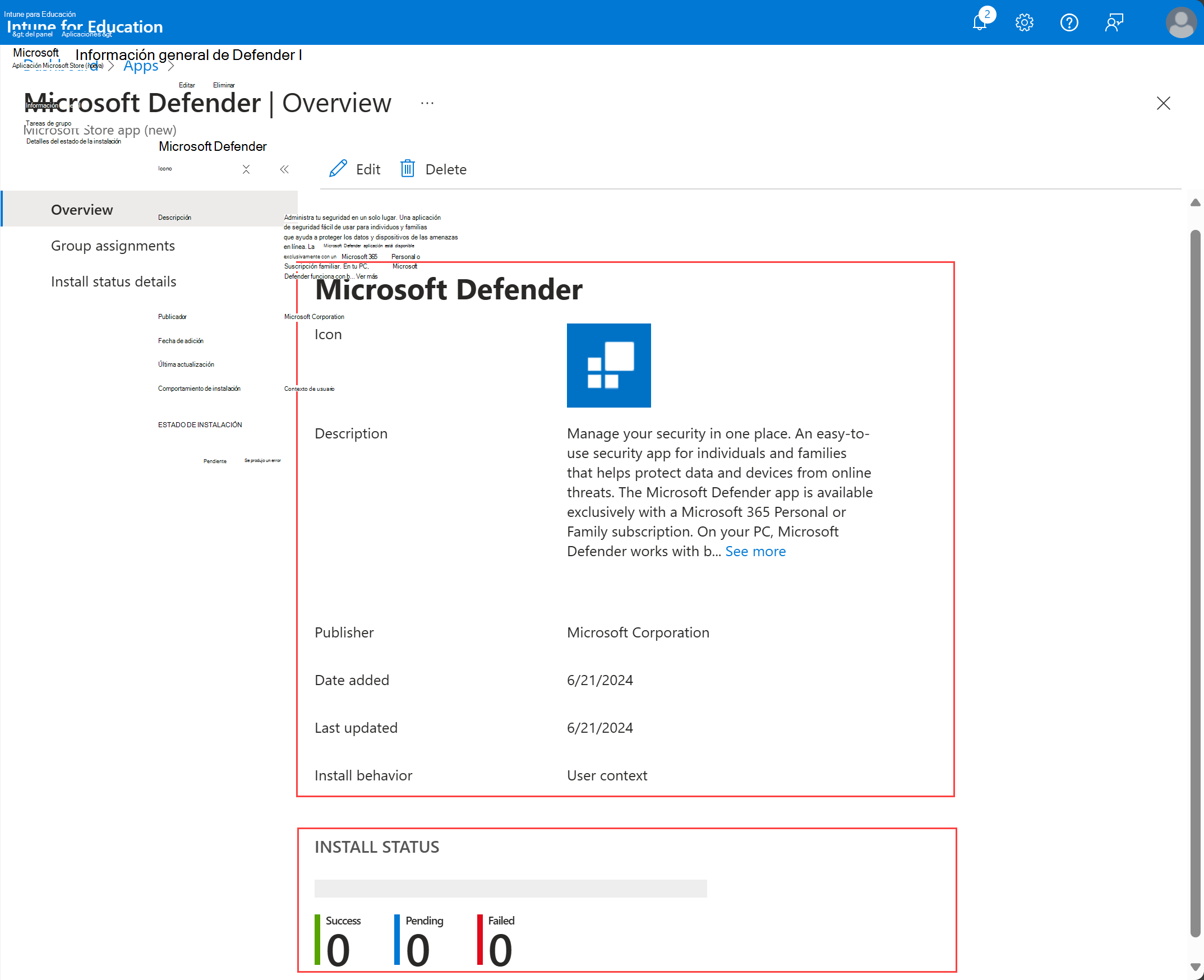This screenshot has height=980, width=1204.
Task: Click the INSTALL STATUS heading
Action: pos(377,847)
